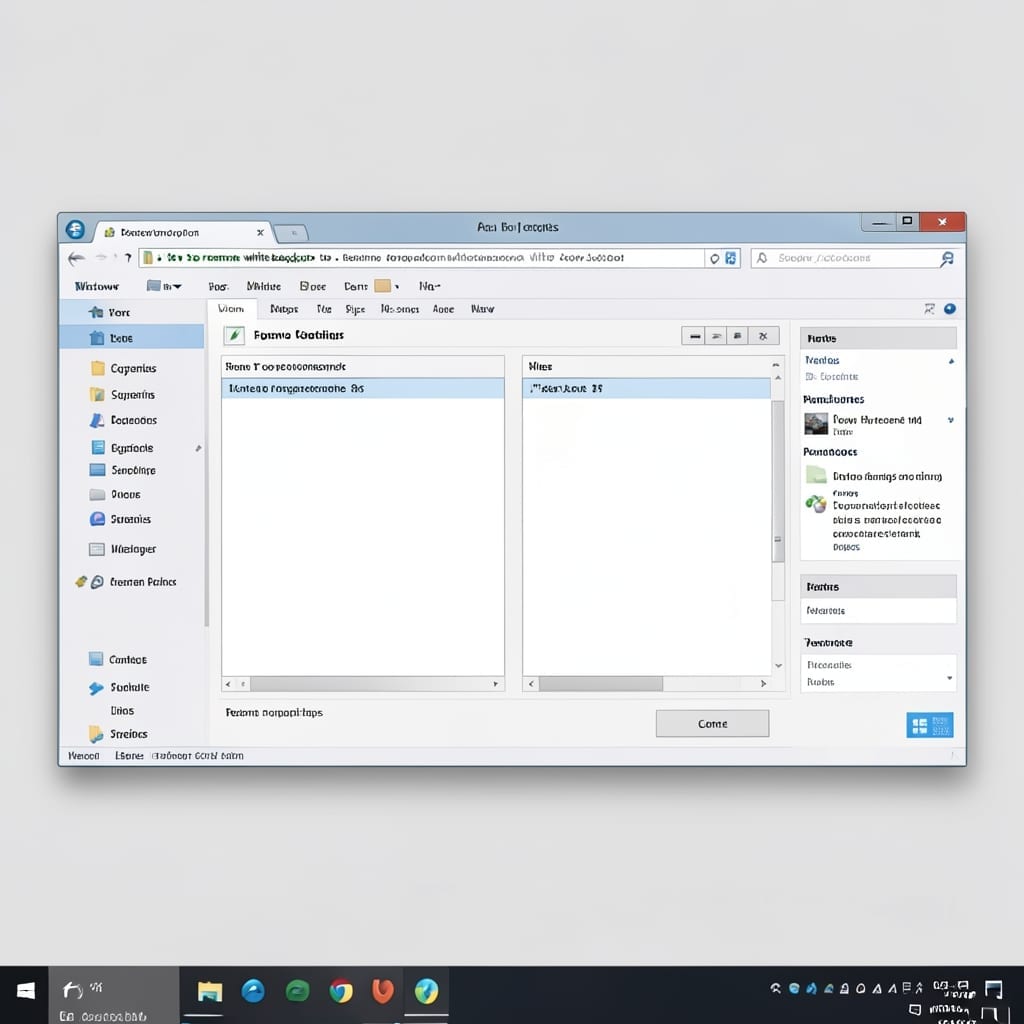Viewport: 1024px width, 1024px height.
Task: Open the view dropdown next to Wintowe
Action: 164,286
